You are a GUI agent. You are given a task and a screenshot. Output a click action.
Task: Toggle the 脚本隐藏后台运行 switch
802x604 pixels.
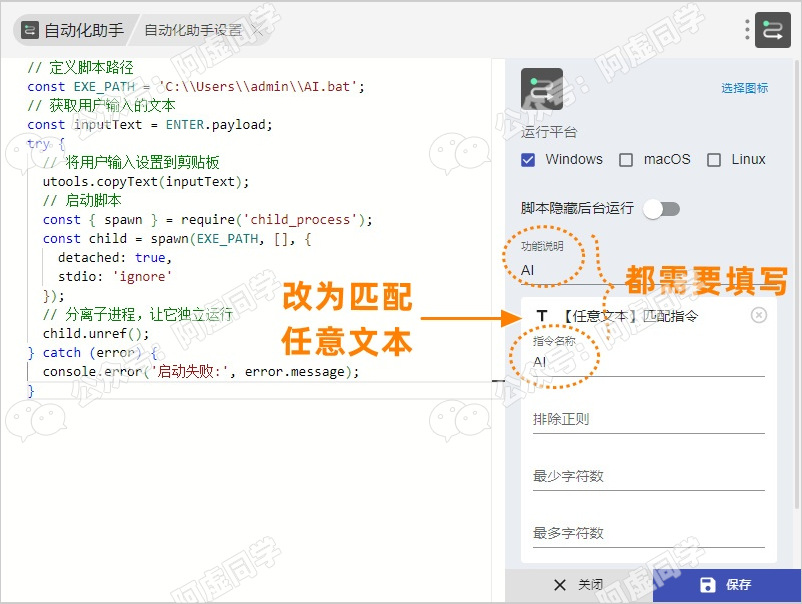662,209
